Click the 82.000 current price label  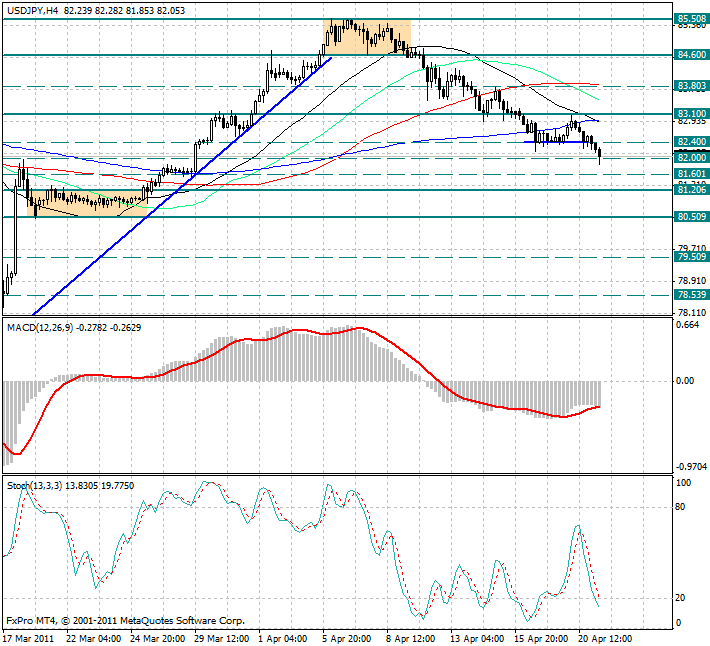(692, 157)
